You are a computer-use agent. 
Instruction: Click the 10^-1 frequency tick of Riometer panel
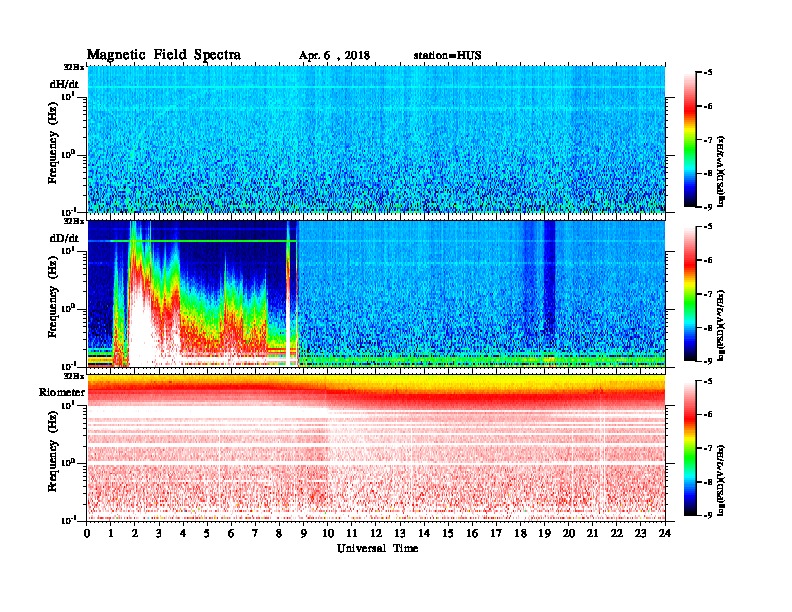[68, 520]
